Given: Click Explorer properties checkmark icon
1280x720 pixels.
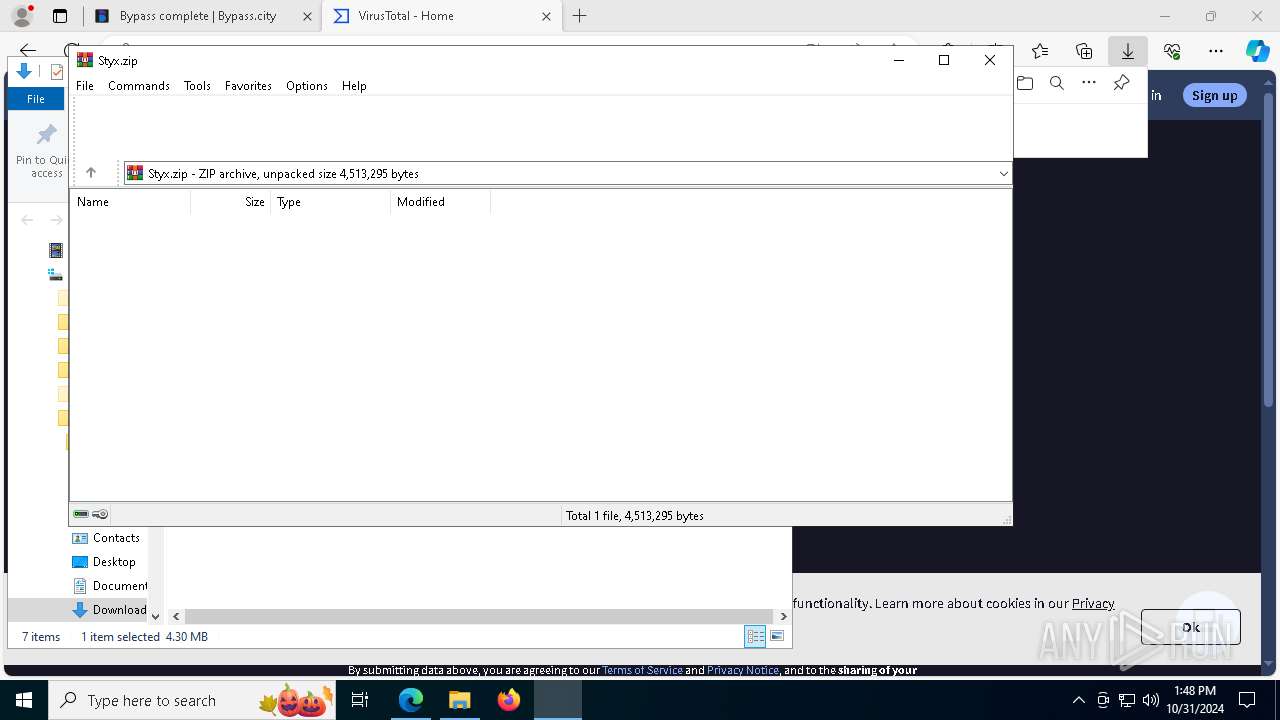Looking at the screenshot, I should (x=57, y=71).
